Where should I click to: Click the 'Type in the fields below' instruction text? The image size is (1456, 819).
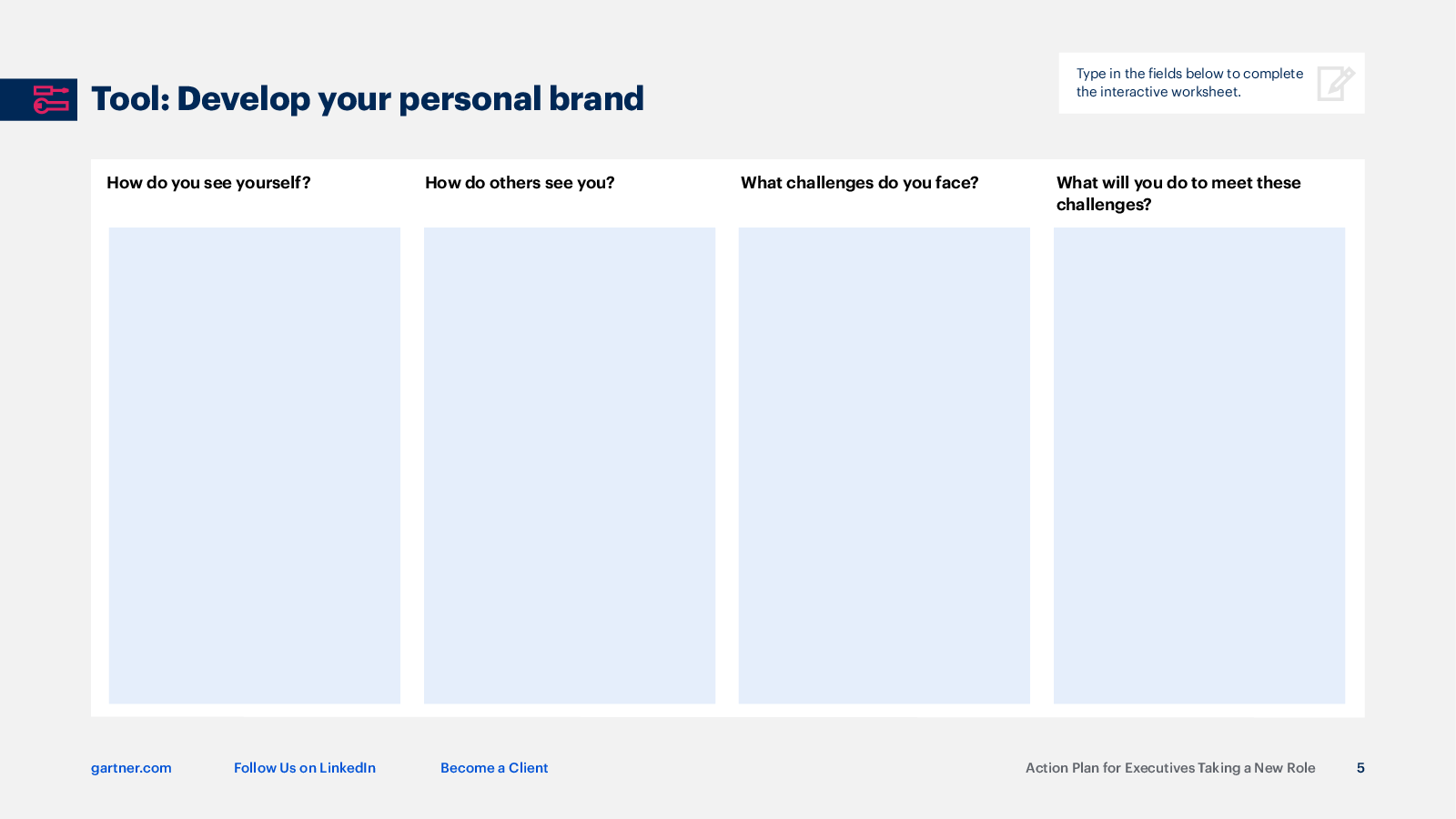1189,83
